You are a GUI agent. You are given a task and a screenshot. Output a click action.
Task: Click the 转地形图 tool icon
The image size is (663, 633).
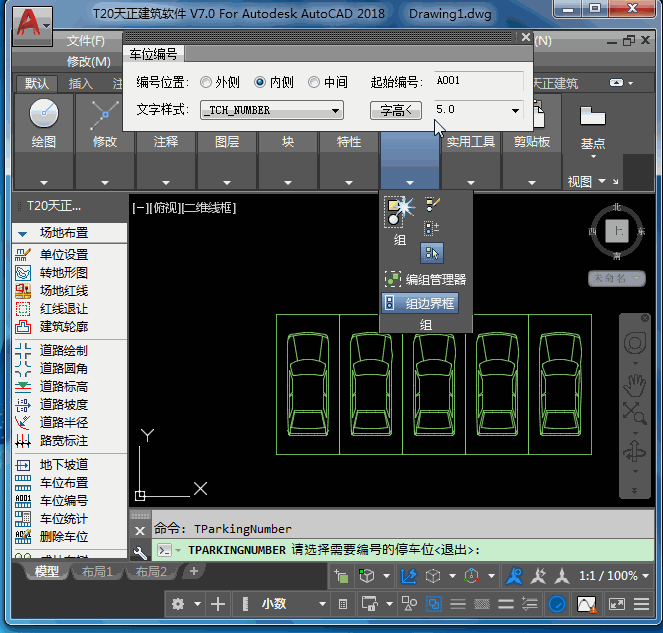click(23, 273)
